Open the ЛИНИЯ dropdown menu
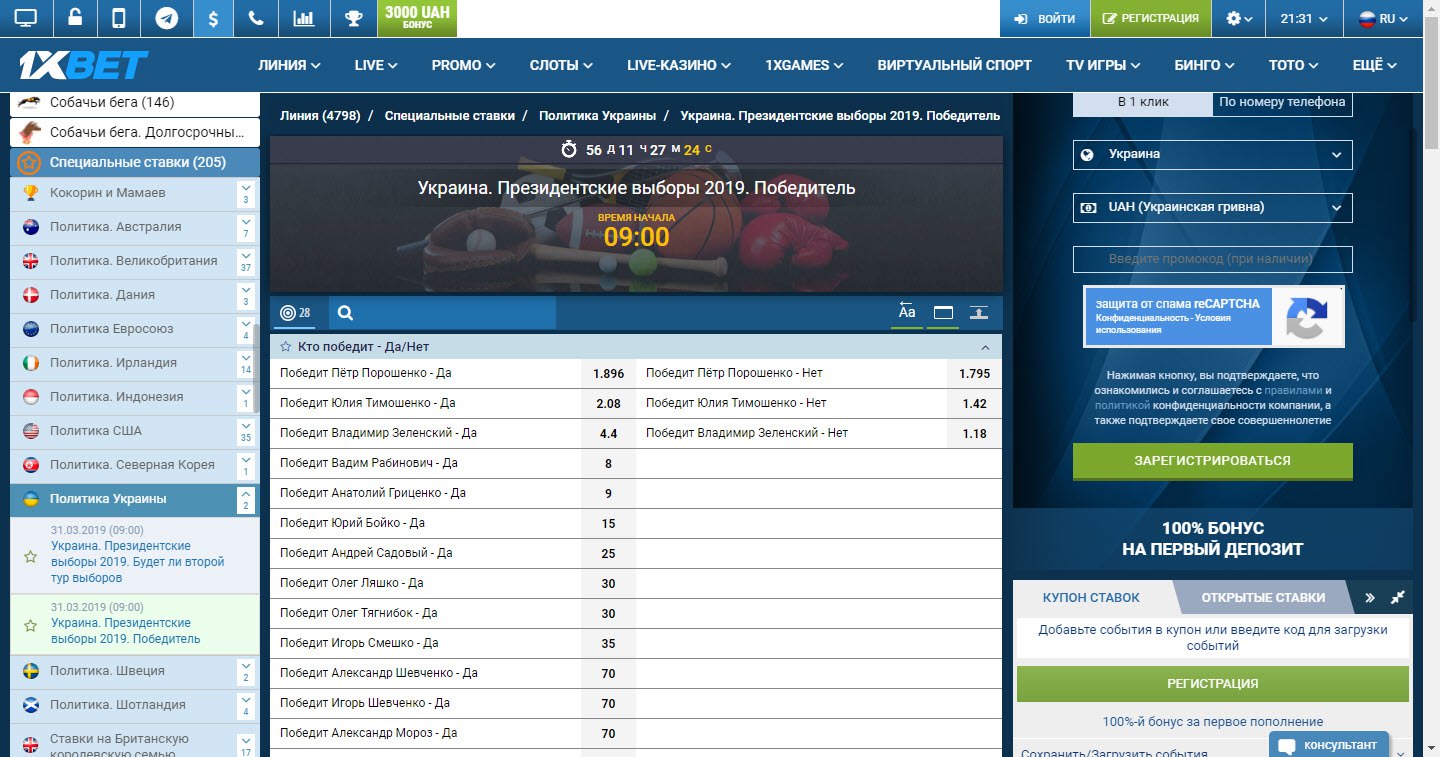The width and height of the screenshot is (1440, 757). pyautogui.click(x=289, y=65)
